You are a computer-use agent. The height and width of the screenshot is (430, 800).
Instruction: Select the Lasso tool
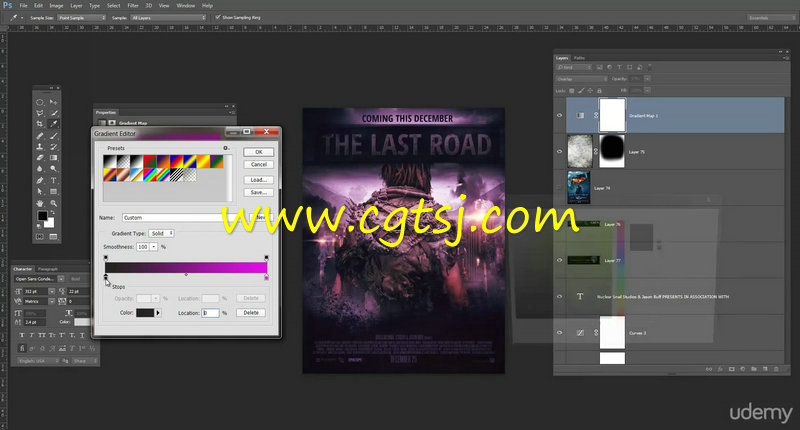(40, 113)
